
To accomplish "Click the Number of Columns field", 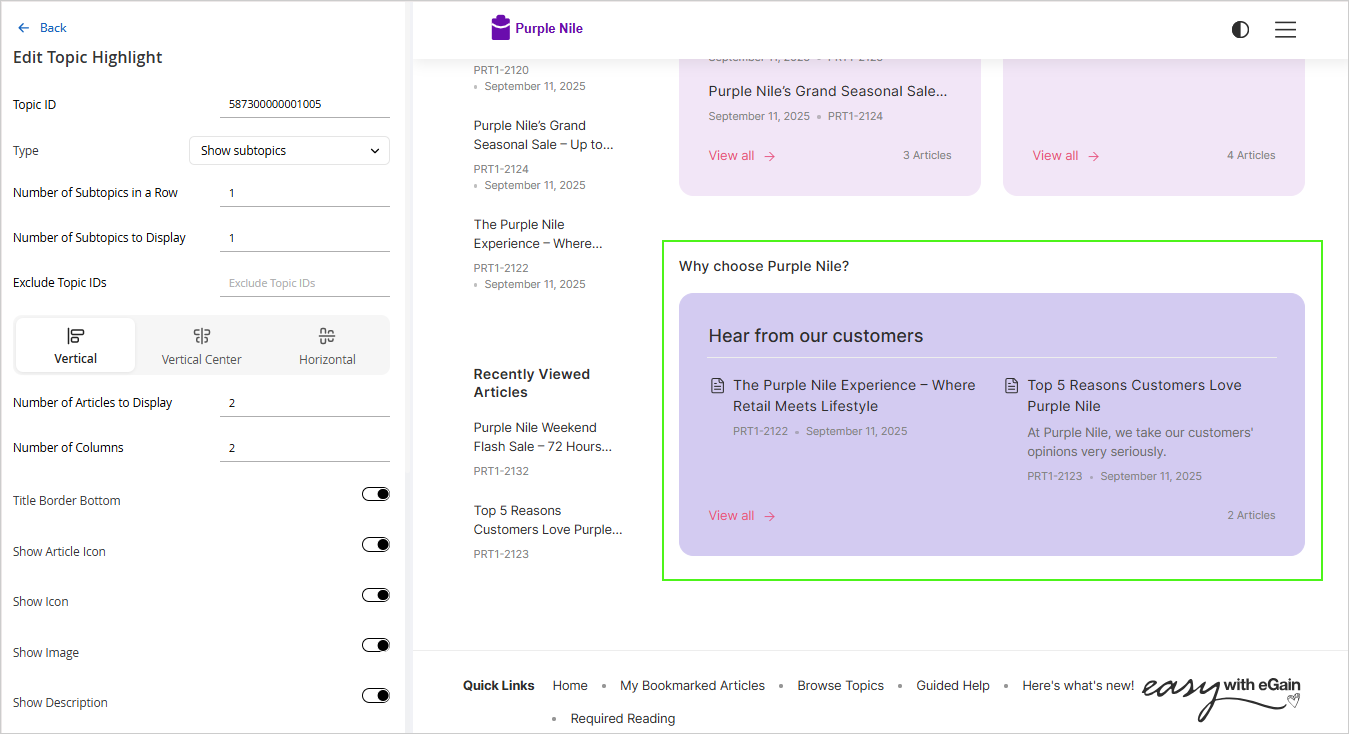I will tap(304, 448).
